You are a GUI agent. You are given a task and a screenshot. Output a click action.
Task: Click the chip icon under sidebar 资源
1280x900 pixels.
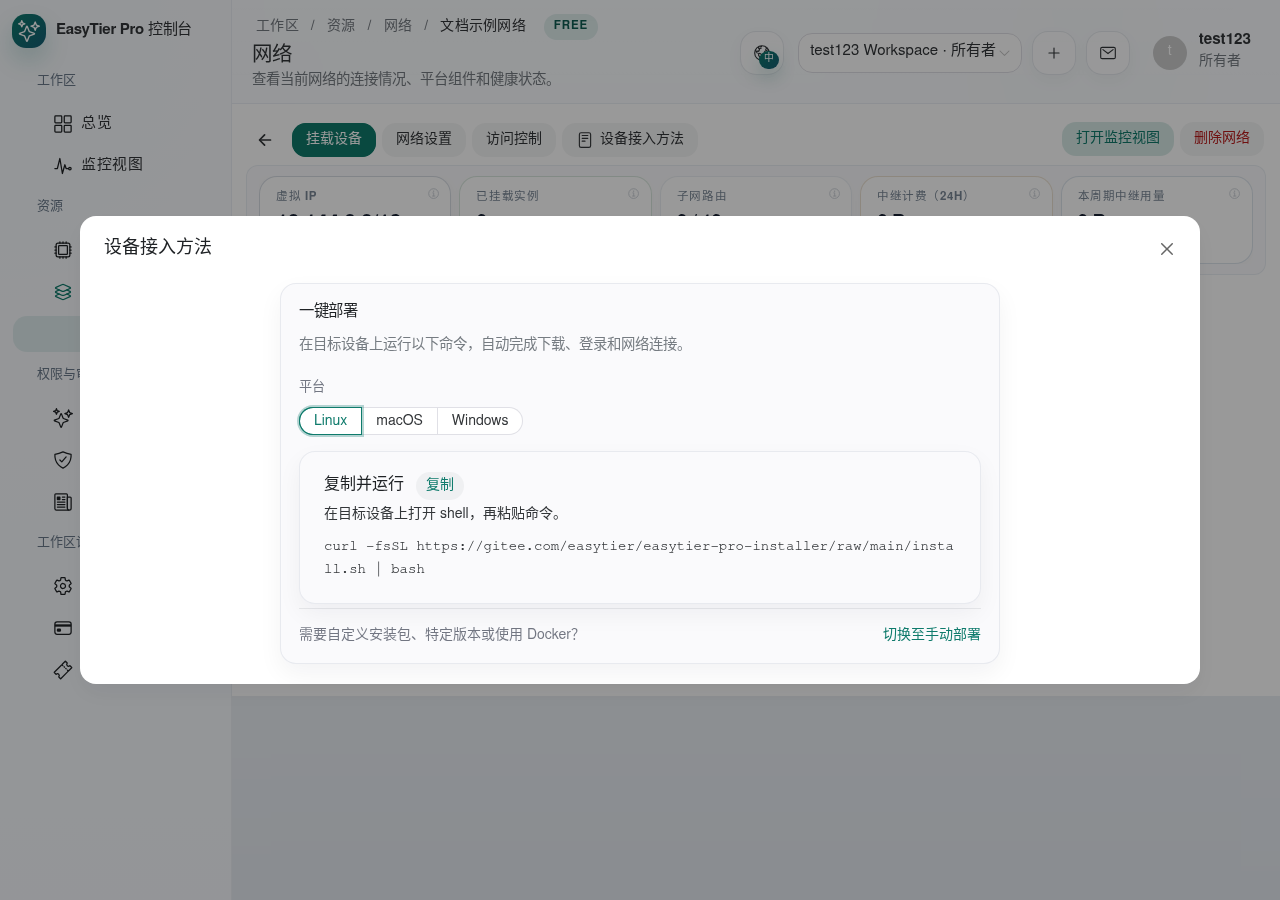(63, 250)
